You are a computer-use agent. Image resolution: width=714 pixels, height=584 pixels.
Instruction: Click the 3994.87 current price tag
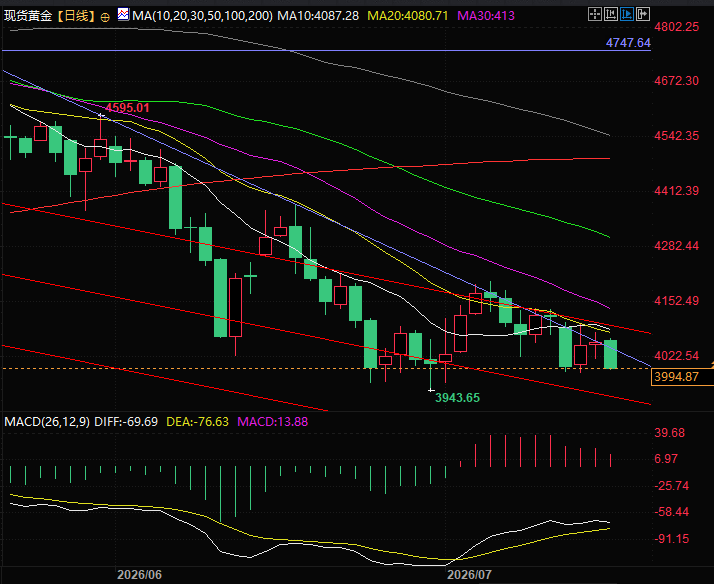677,377
